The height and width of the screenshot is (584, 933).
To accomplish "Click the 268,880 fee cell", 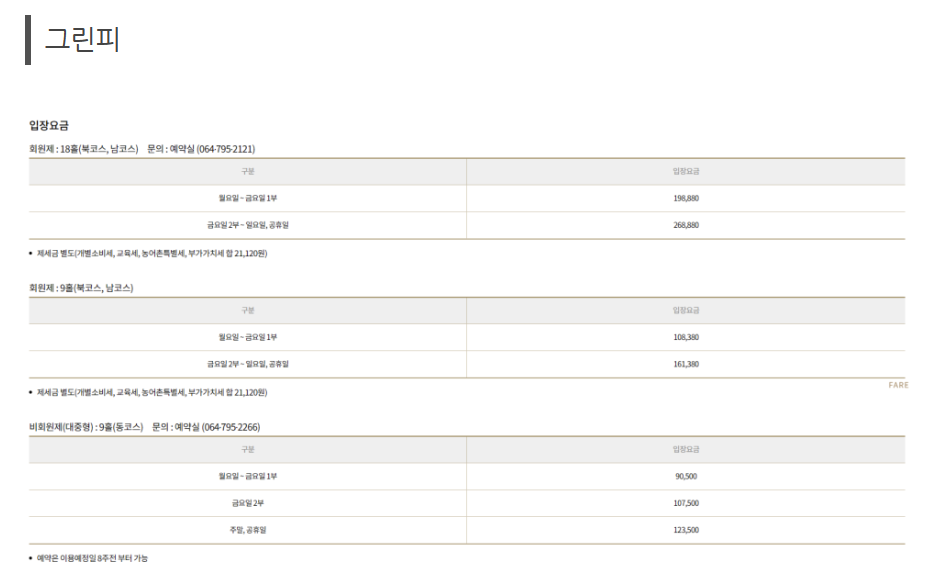I will (686, 225).
